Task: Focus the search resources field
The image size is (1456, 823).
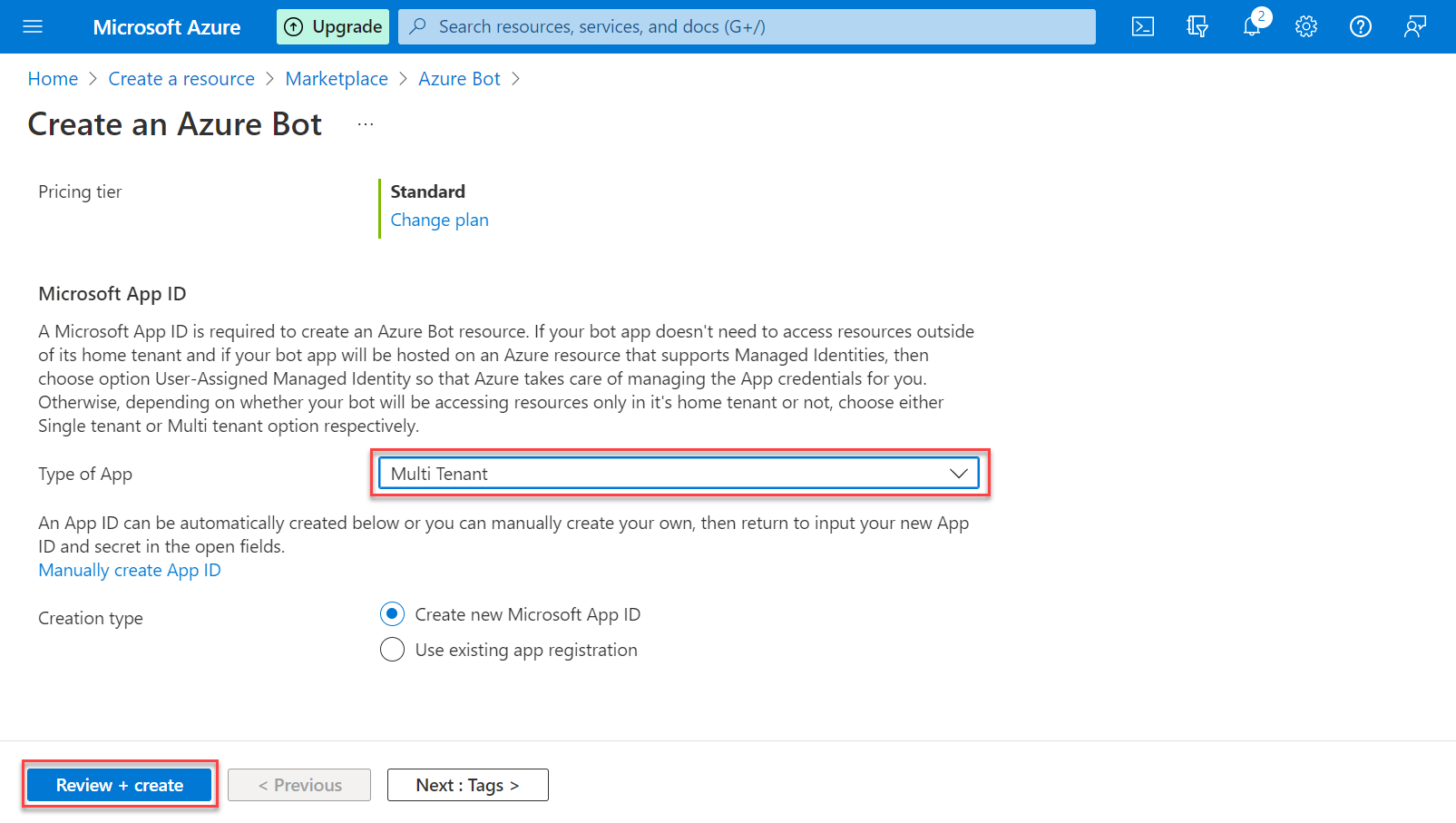Action: 747,26
